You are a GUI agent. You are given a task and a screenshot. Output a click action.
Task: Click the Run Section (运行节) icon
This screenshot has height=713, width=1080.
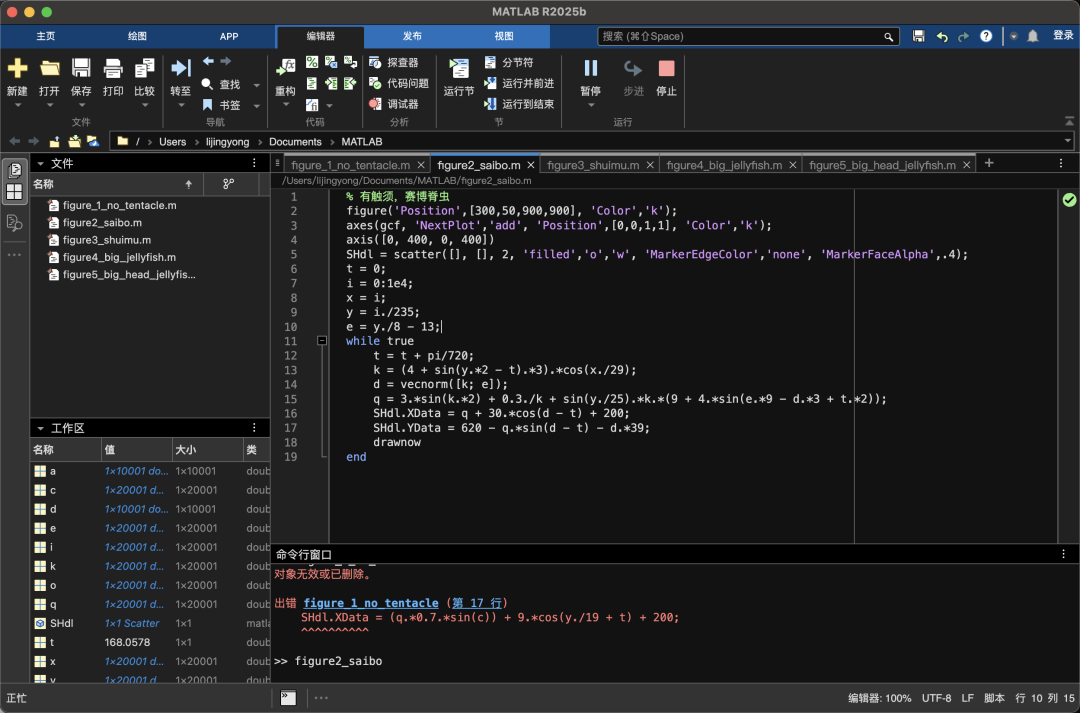click(459, 69)
